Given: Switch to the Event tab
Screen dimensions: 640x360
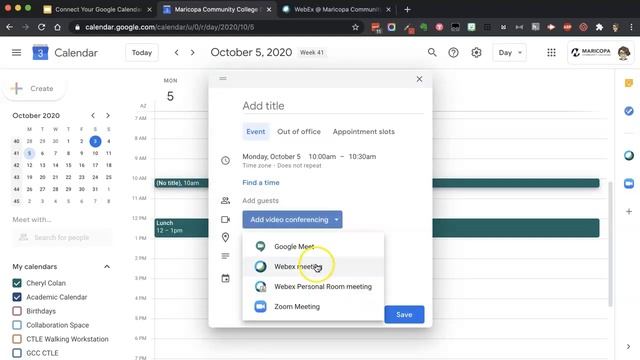Looking at the screenshot, I should coord(256,132).
